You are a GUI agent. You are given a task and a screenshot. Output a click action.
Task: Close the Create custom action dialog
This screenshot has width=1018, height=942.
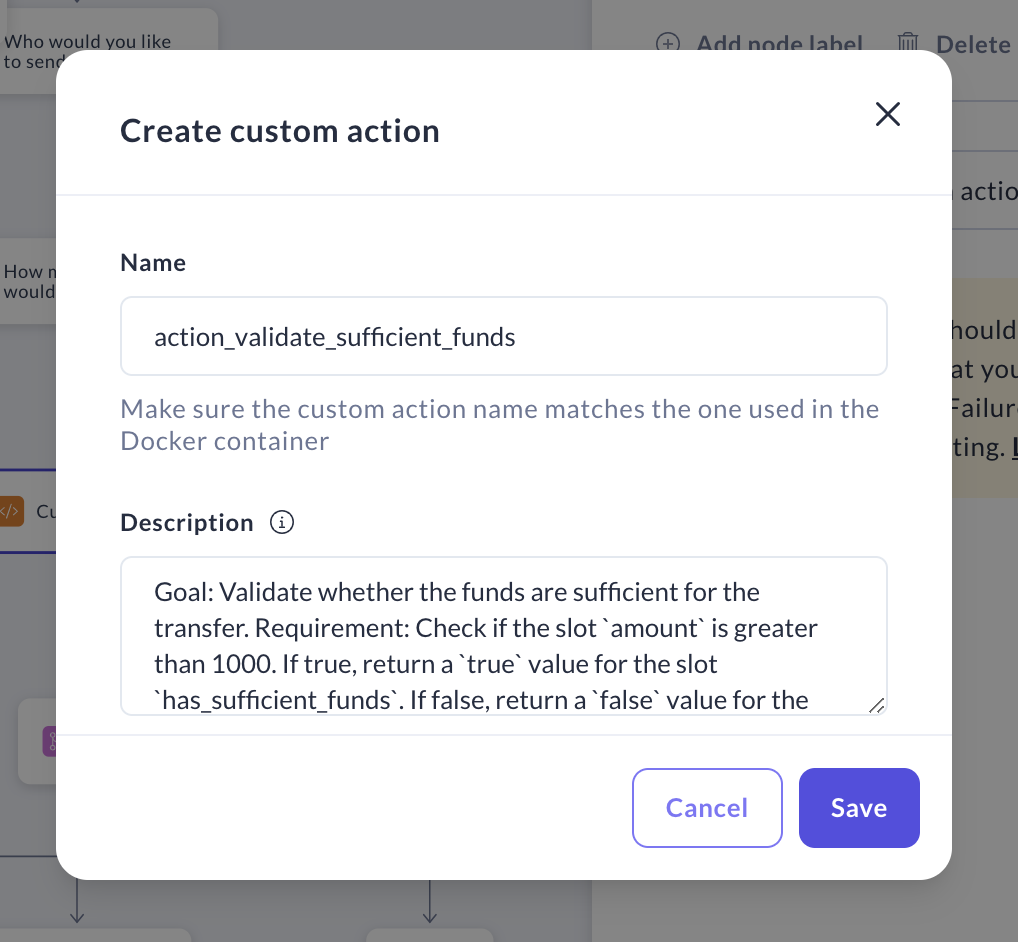(887, 114)
